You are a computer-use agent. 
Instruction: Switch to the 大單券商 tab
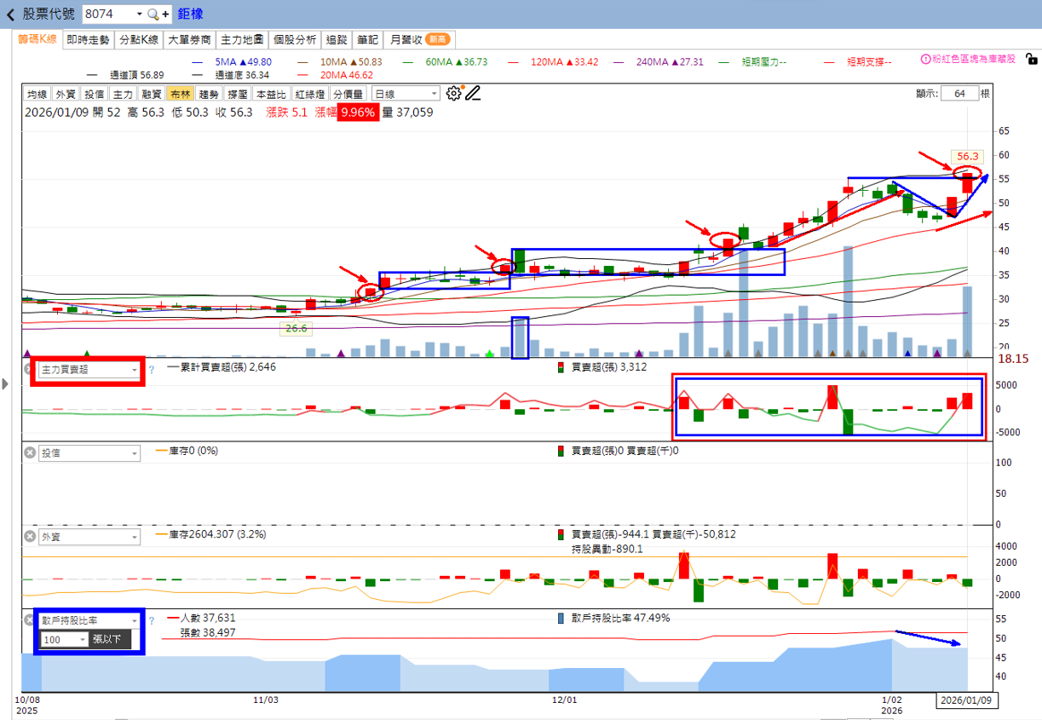[x=189, y=40]
